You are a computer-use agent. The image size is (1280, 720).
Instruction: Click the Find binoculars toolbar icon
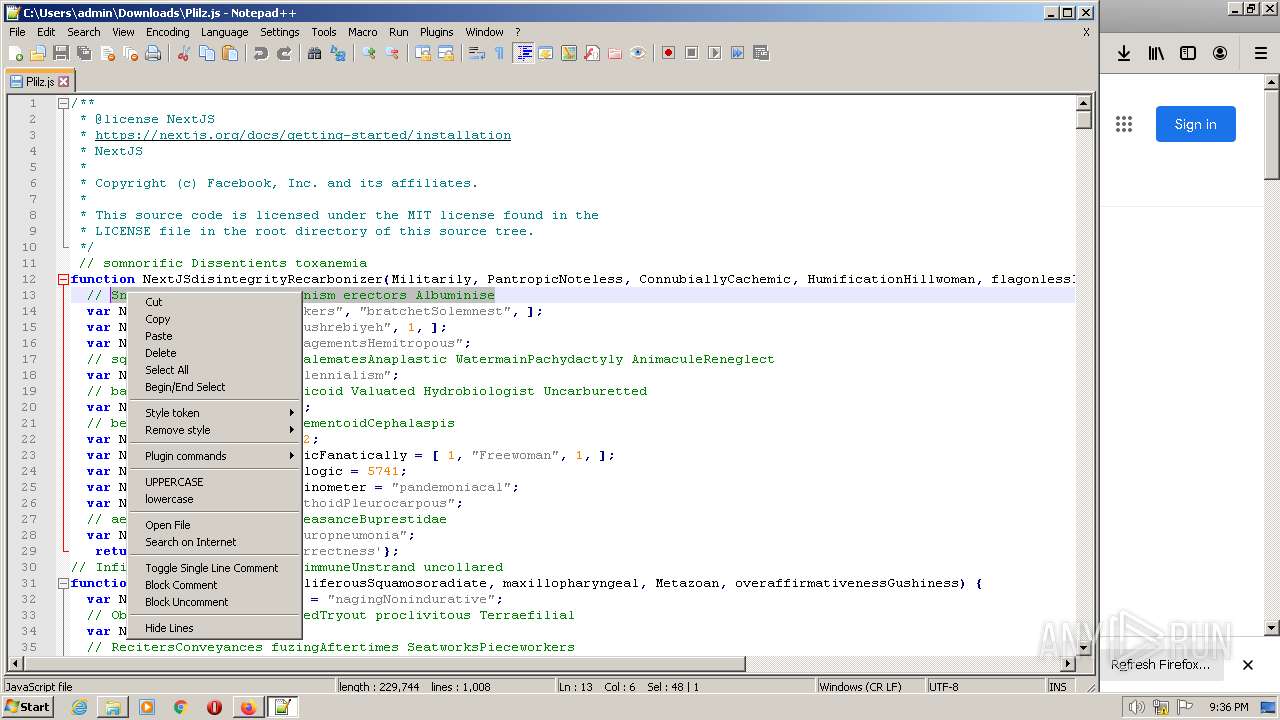[x=314, y=53]
